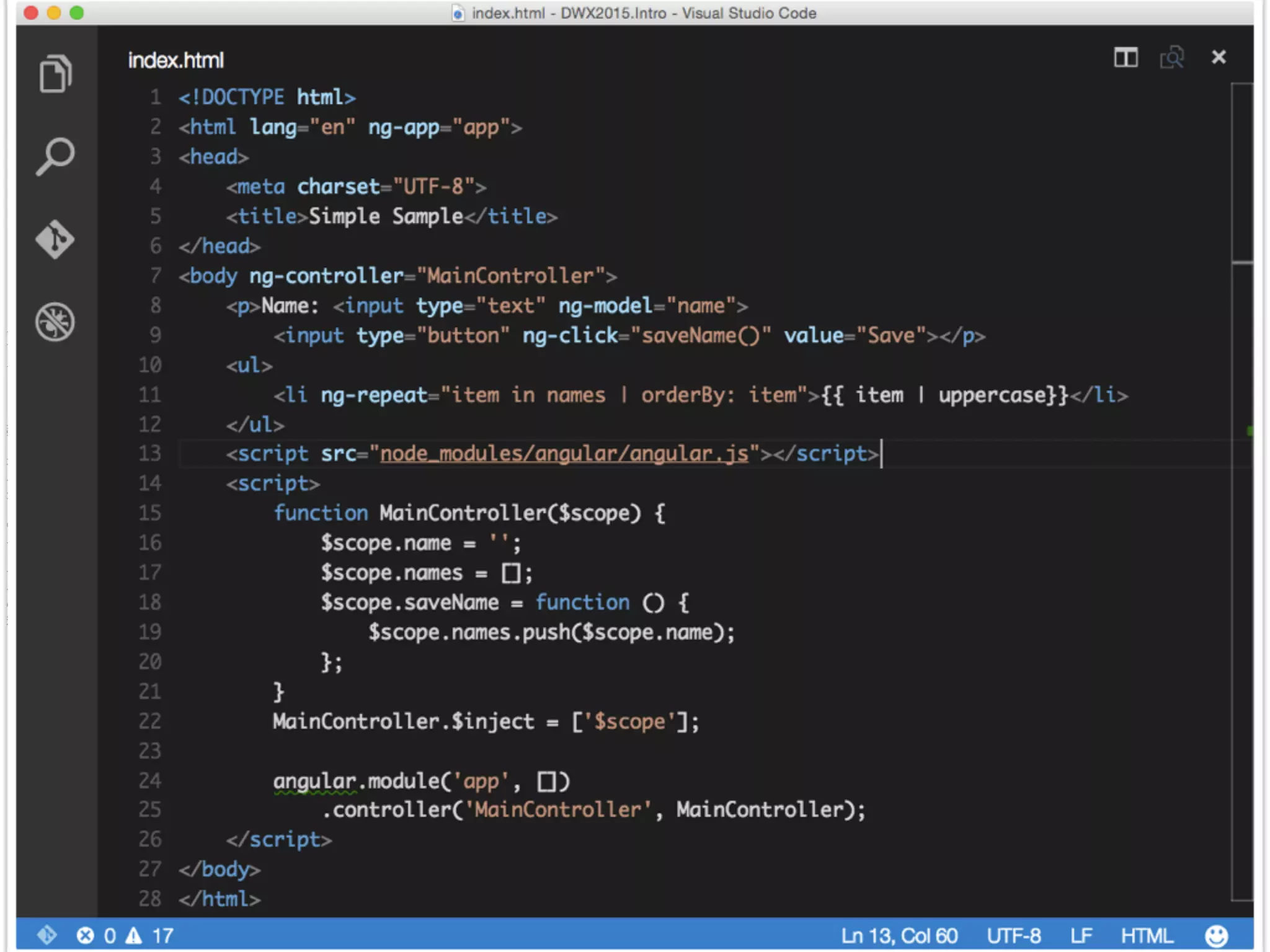Screen dimensions: 1270x952
Task: Click the green zoom window button
Action: (x=77, y=12)
